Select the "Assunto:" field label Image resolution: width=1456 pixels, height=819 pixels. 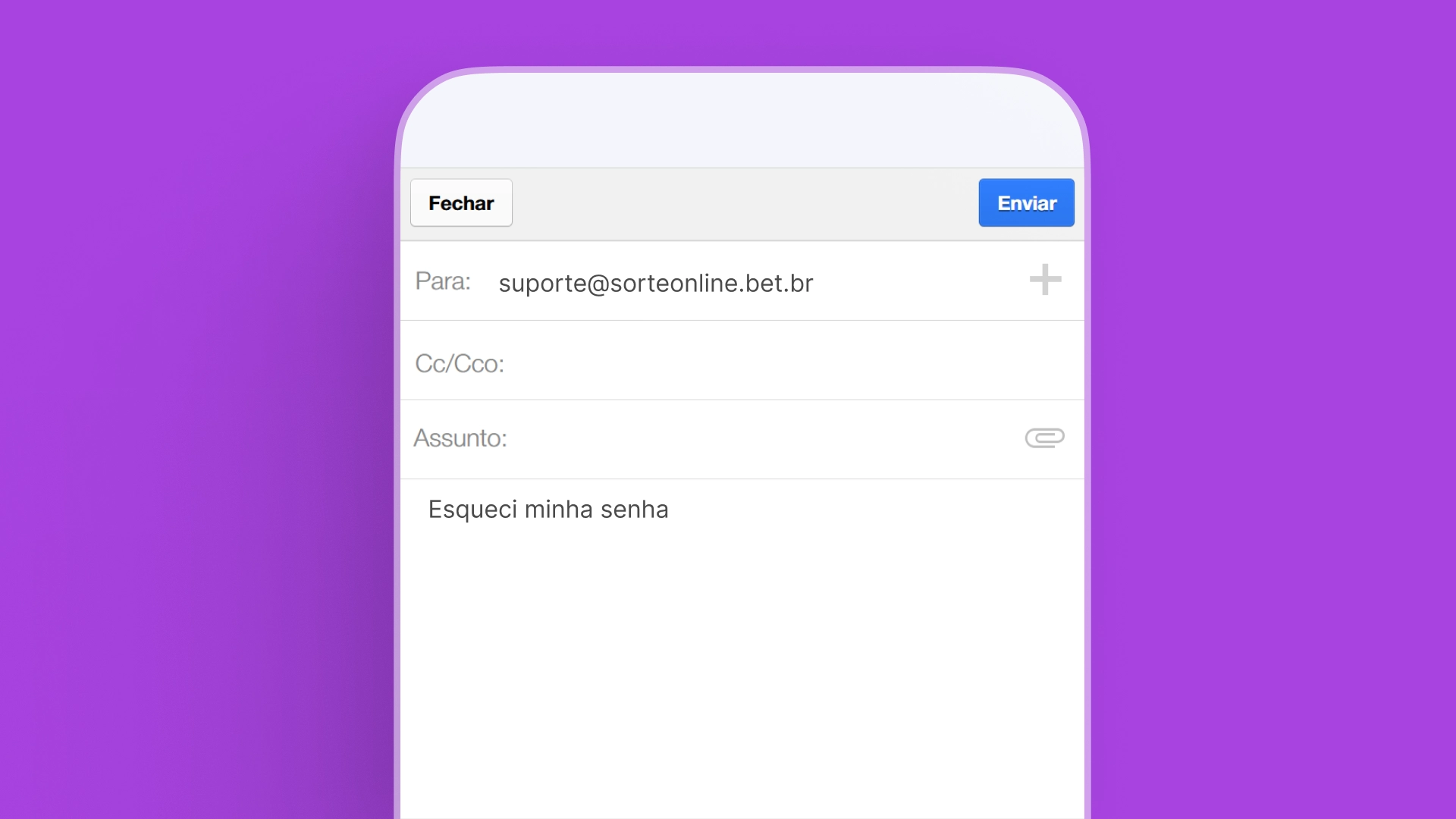click(460, 438)
